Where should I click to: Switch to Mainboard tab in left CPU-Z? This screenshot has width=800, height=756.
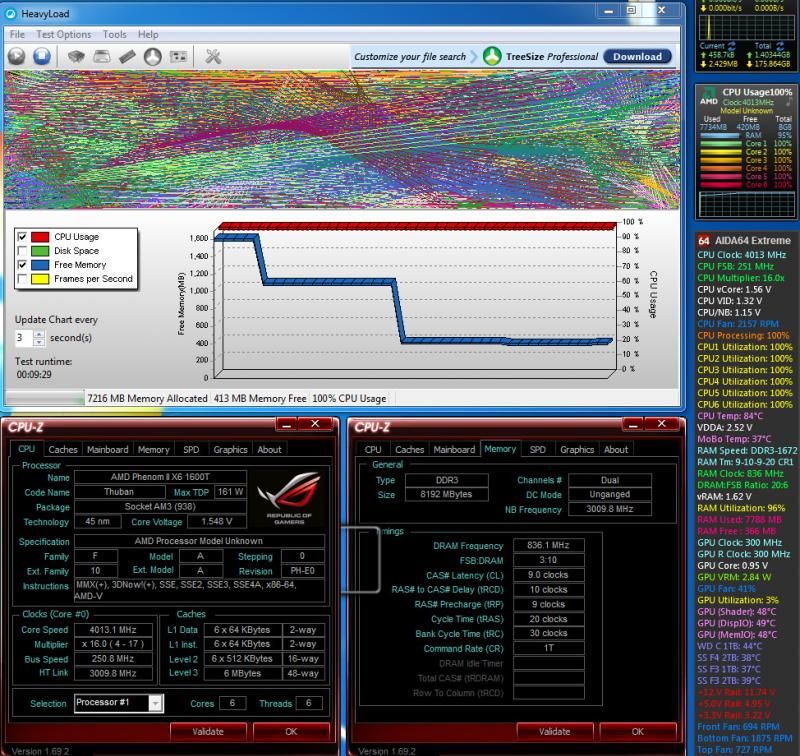click(107, 450)
